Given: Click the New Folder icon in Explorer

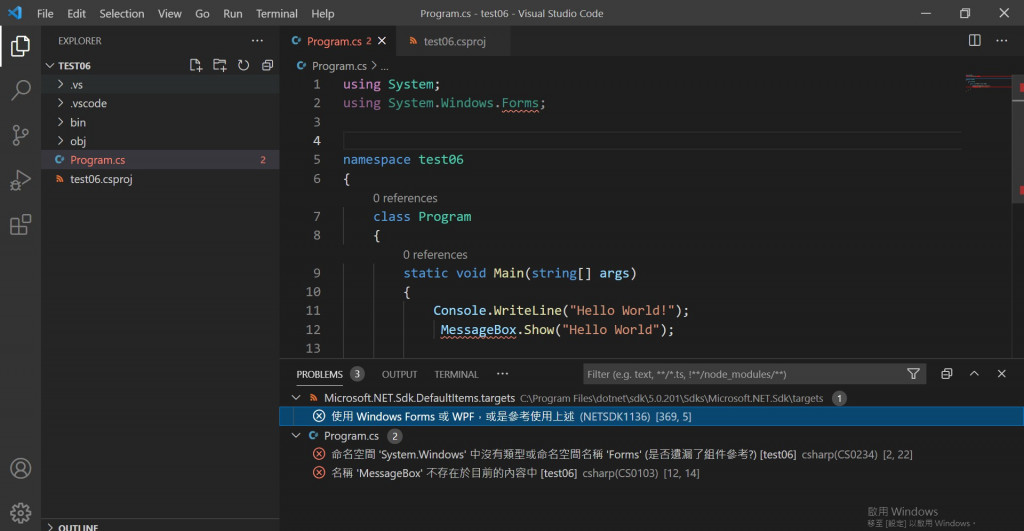Looking at the screenshot, I should coord(220,66).
